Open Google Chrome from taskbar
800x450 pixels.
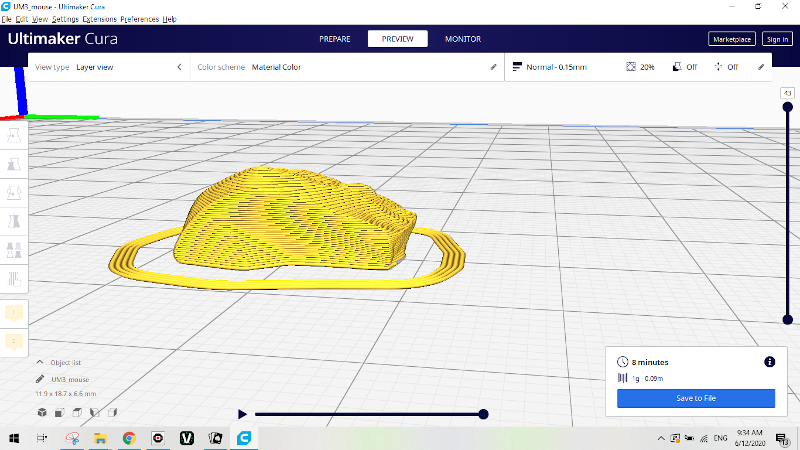129,438
